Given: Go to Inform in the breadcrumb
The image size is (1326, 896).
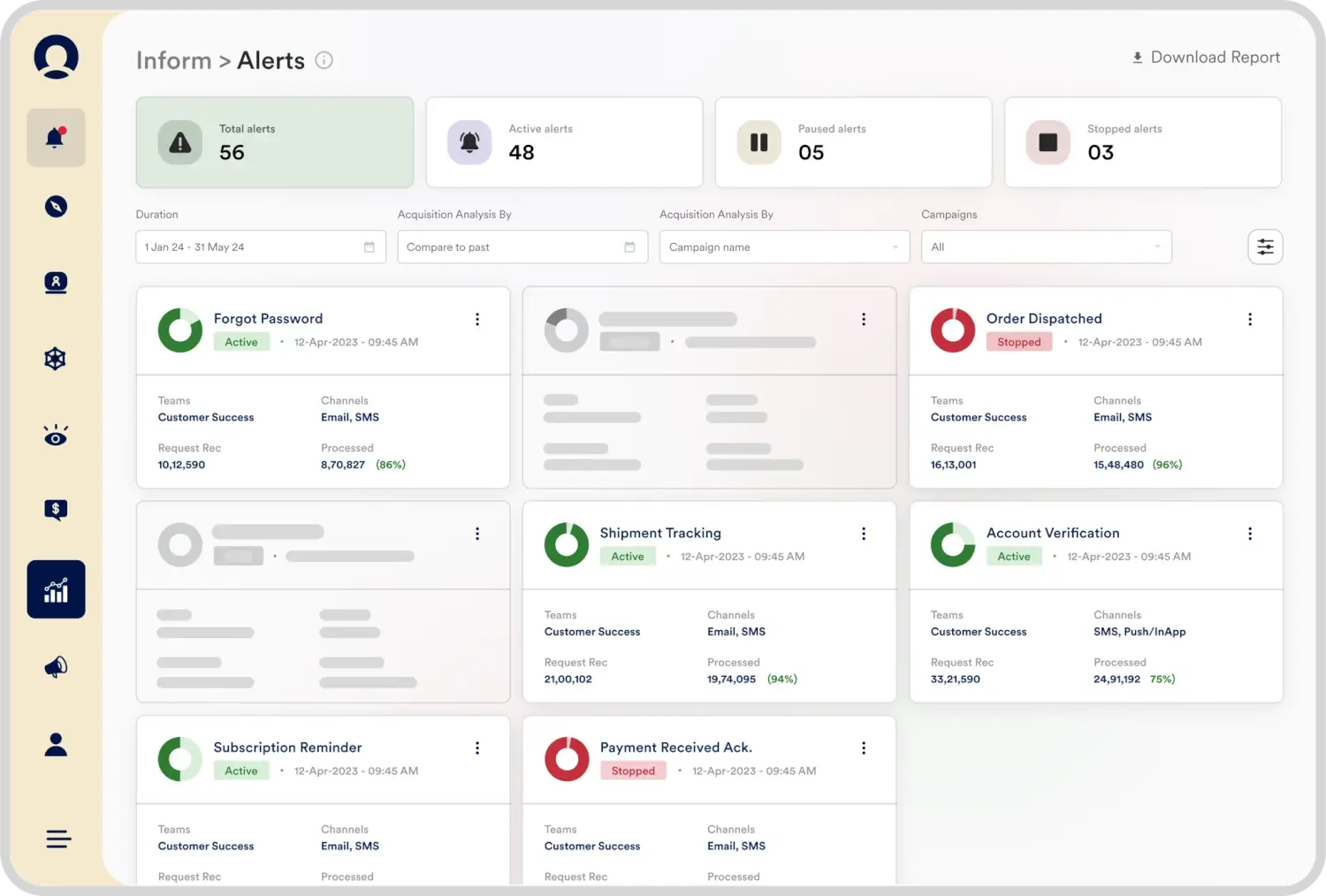Looking at the screenshot, I should pos(173,60).
